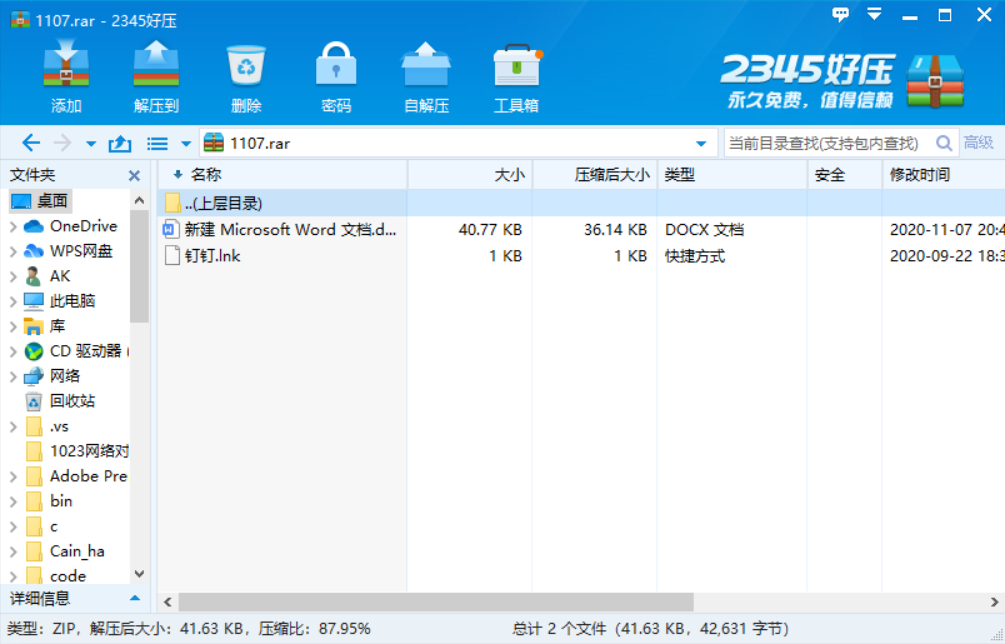Click the 高级 advanced search link
This screenshot has height=644, width=1005.
point(978,143)
